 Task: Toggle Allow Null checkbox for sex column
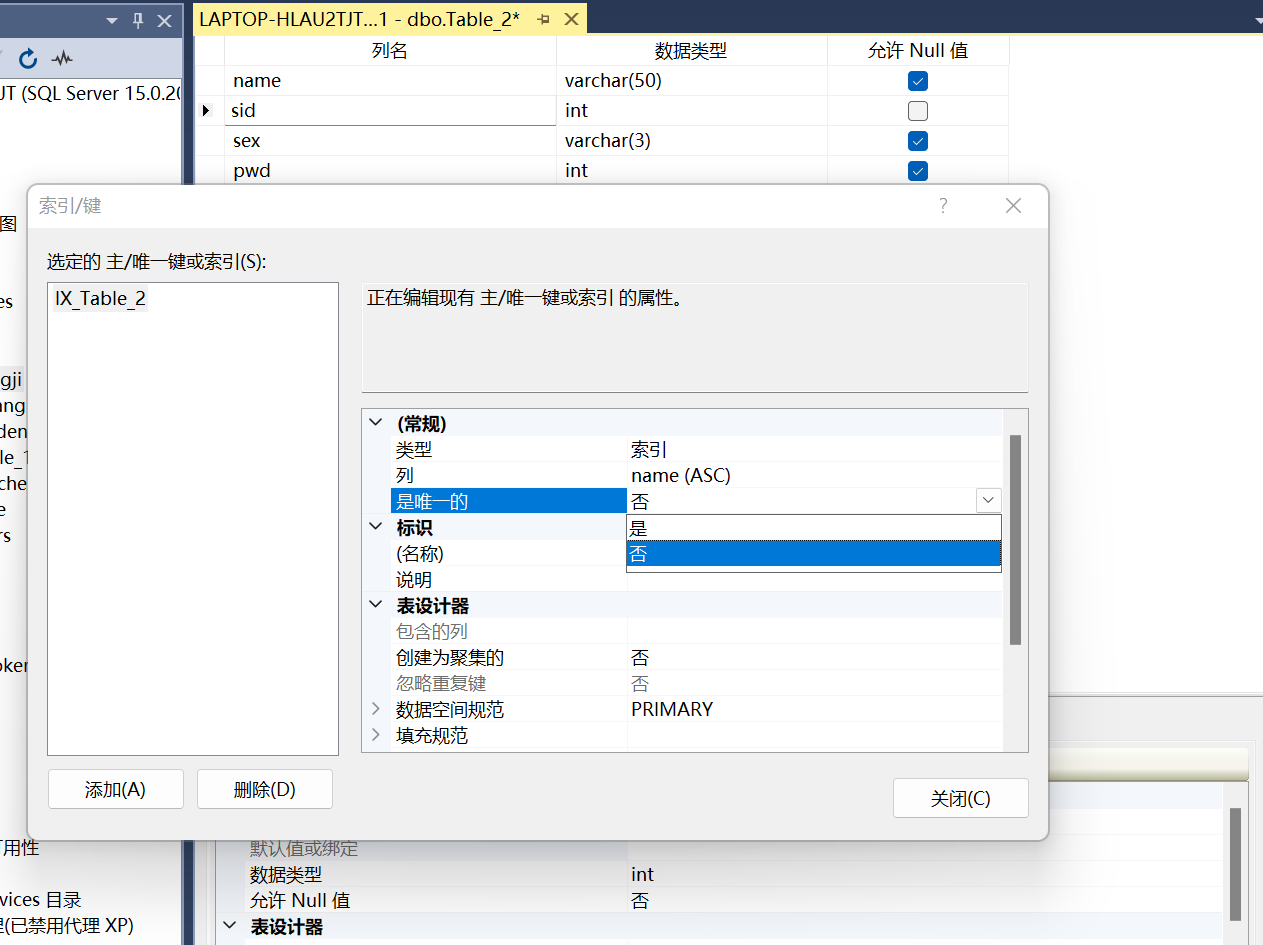[917, 141]
